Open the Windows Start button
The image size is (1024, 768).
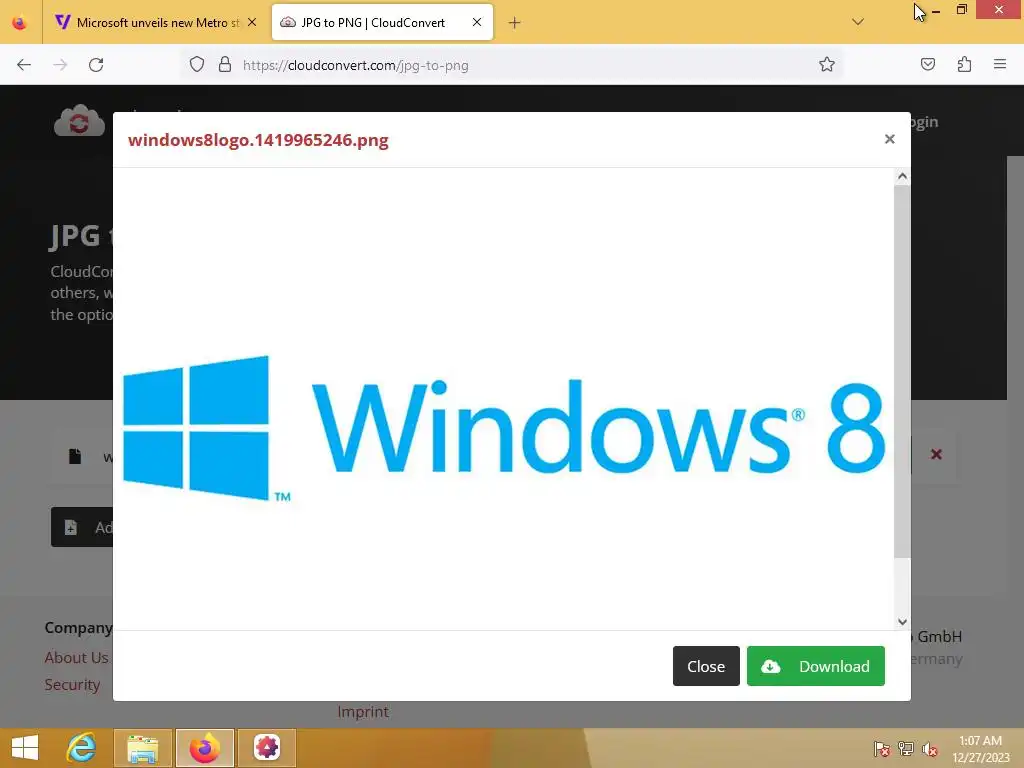(25, 748)
